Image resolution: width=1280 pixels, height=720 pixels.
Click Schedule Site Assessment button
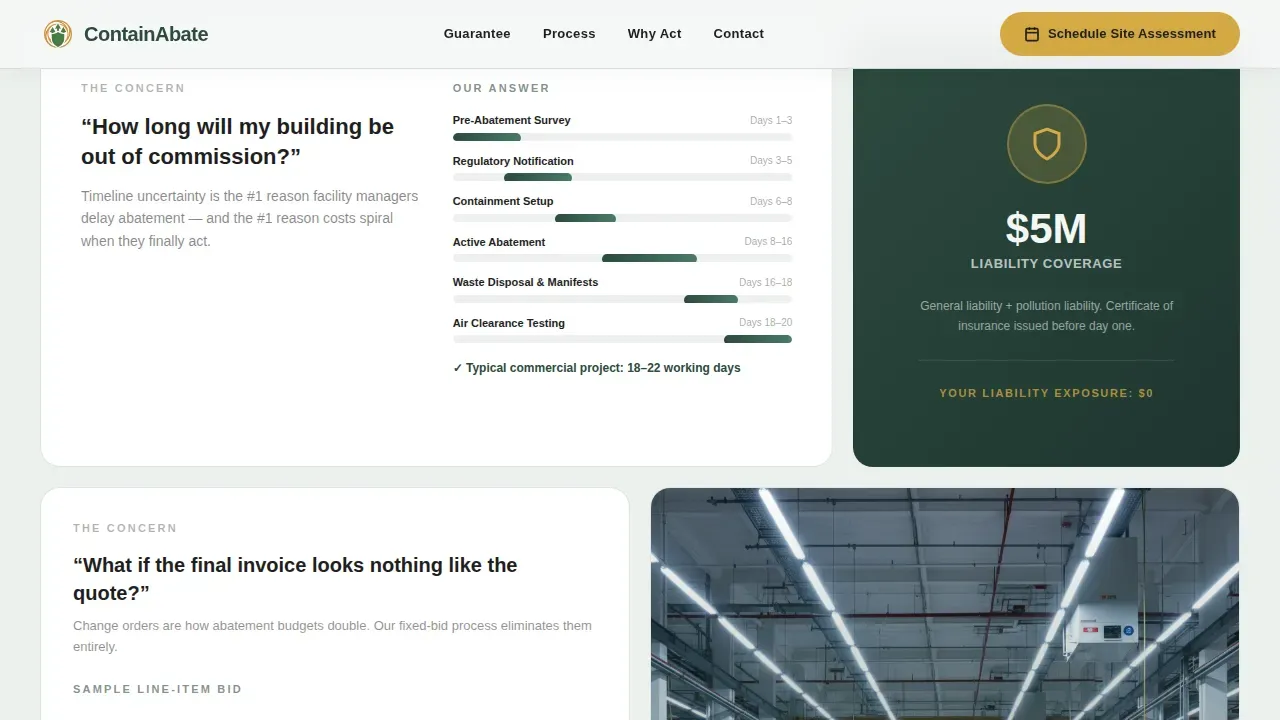pyautogui.click(x=1120, y=34)
